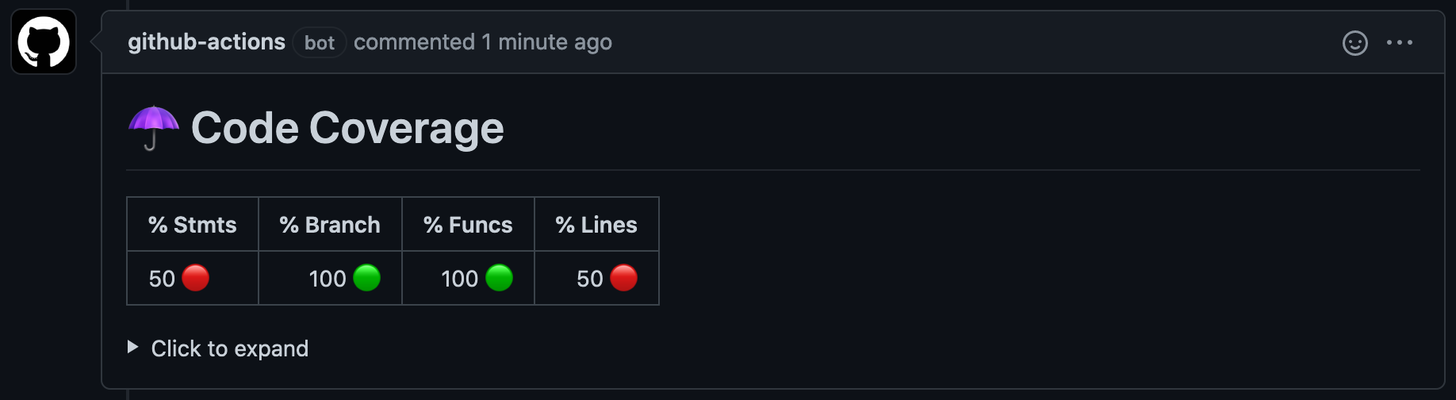Click the red circle under % Lines

[624, 278]
